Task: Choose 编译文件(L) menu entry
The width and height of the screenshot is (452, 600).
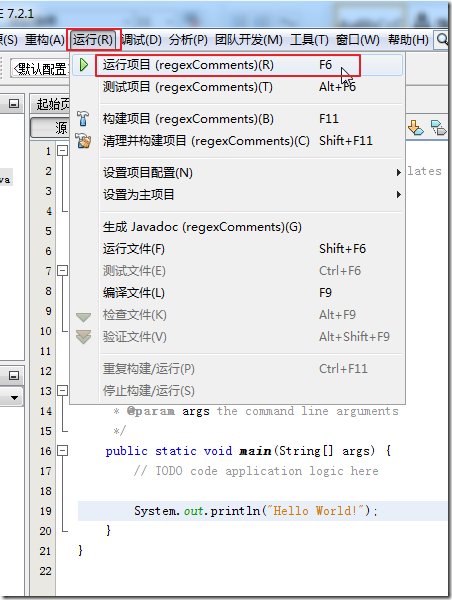Action: [x=237, y=293]
